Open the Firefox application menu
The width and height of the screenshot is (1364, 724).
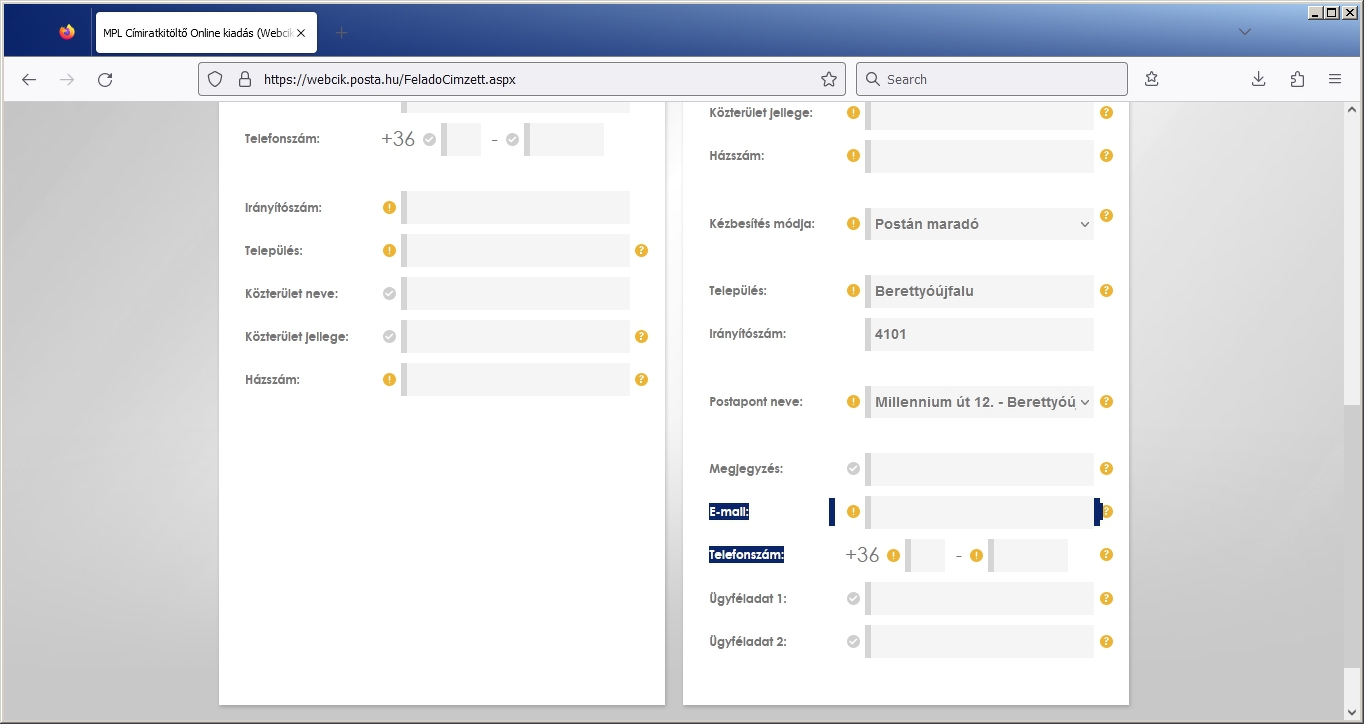coord(1335,79)
